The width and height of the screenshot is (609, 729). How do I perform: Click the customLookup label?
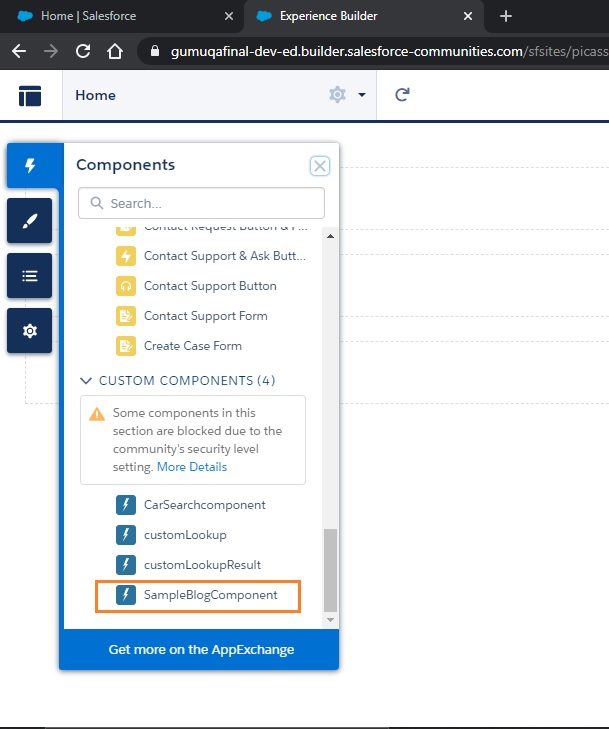pyautogui.click(x=185, y=535)
